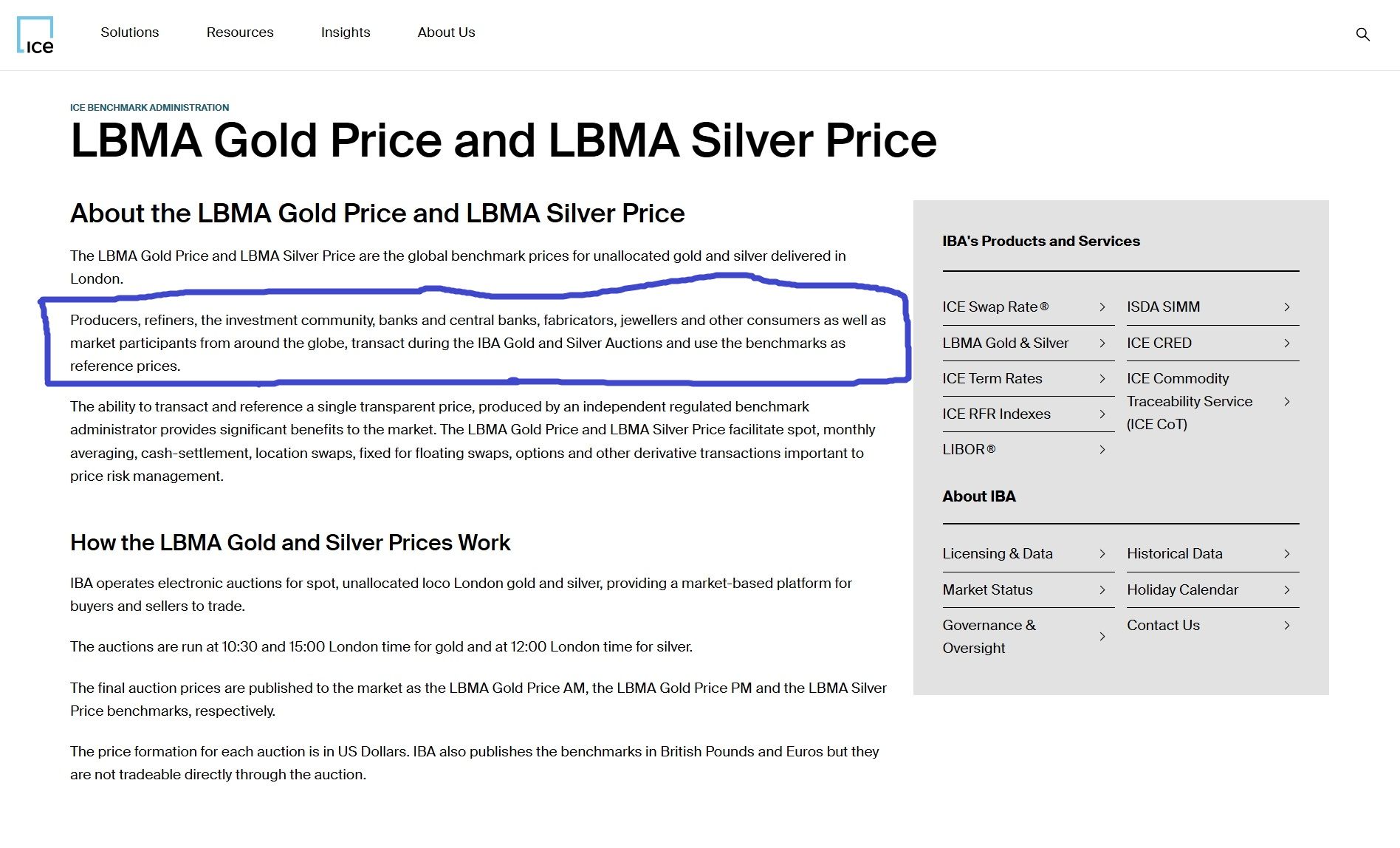Open the Insights navigation menu
Screen dimensions: 1400x848
click(x=346, y=33)
